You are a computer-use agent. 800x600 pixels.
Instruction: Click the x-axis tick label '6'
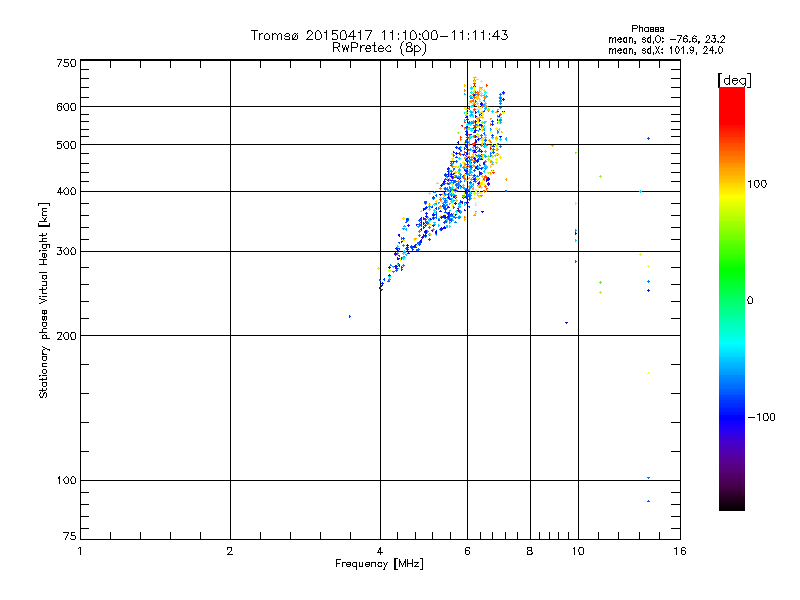pyautogui.click(x=467, y=551)
